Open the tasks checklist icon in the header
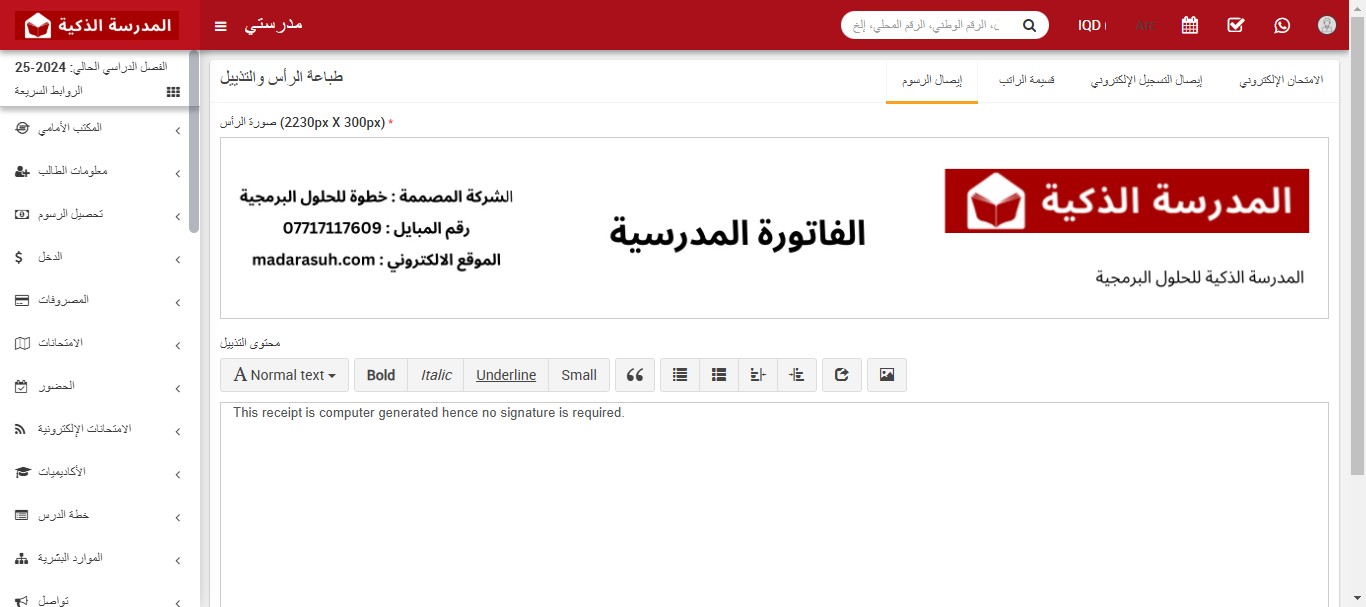1366x607 pixels. (x=1235, y=25)
